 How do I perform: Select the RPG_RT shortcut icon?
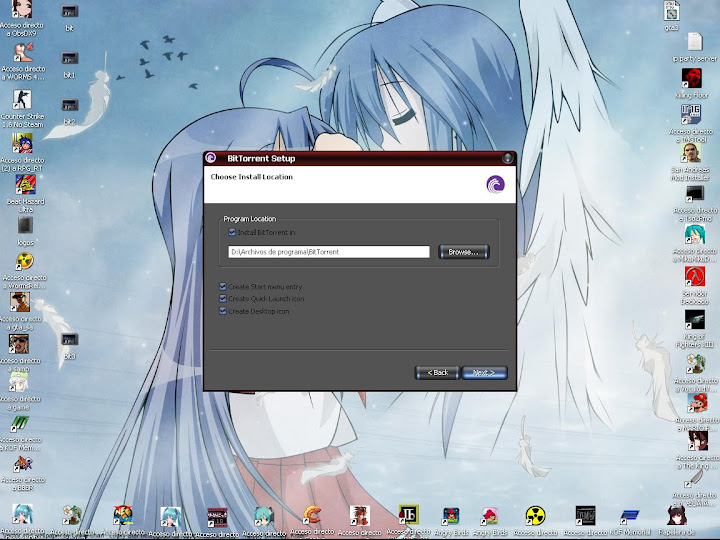coord(22,144)
